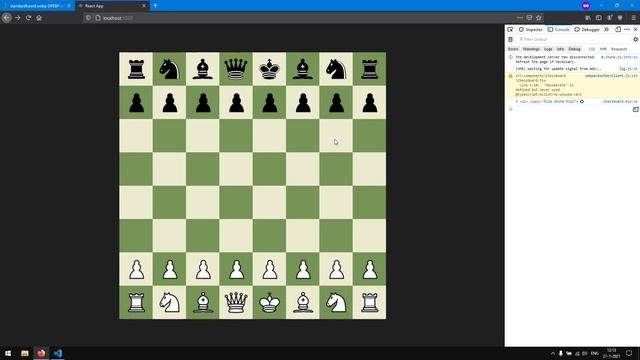
Task: Open the webpackHotDevClient.js source link
Action: coord(611,76)
